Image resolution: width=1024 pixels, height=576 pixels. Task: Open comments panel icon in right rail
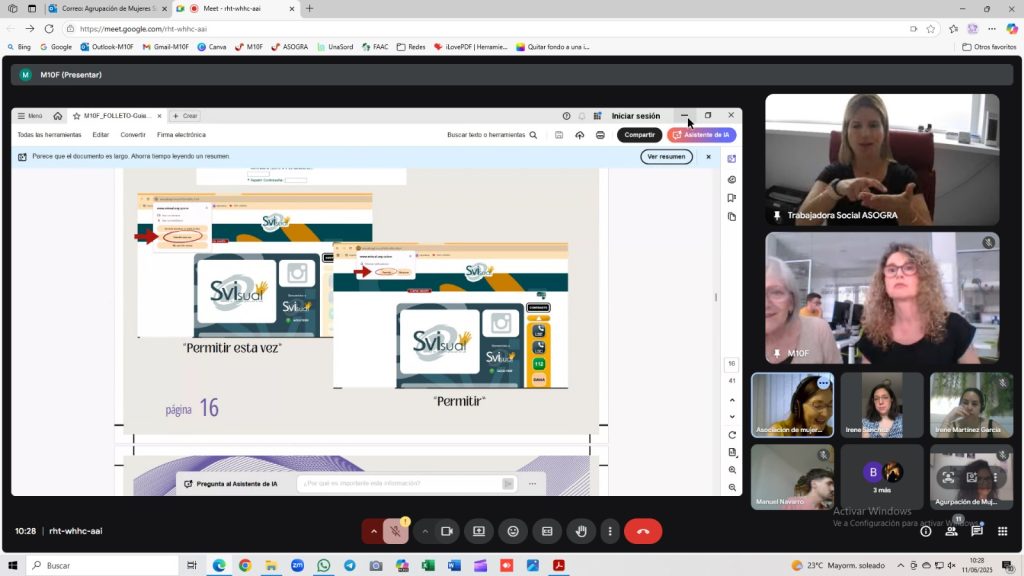732,180
